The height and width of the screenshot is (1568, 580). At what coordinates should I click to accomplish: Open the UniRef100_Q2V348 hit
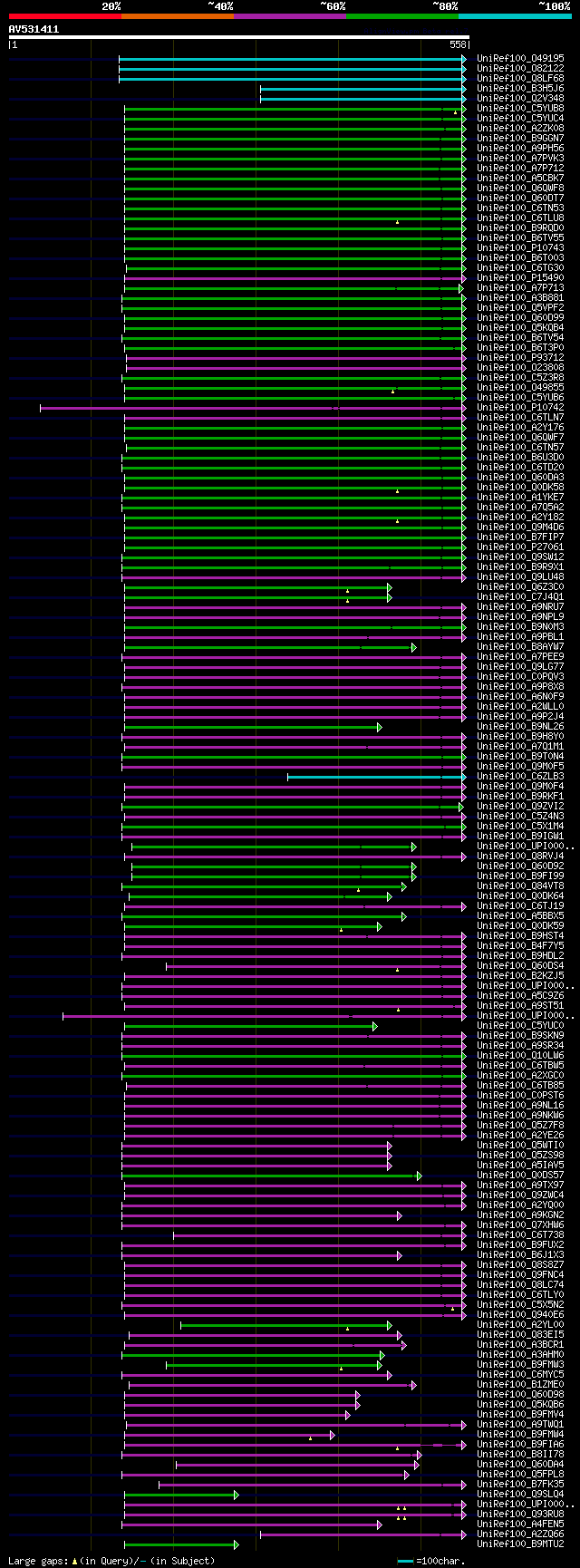click(x=520, y=98)
